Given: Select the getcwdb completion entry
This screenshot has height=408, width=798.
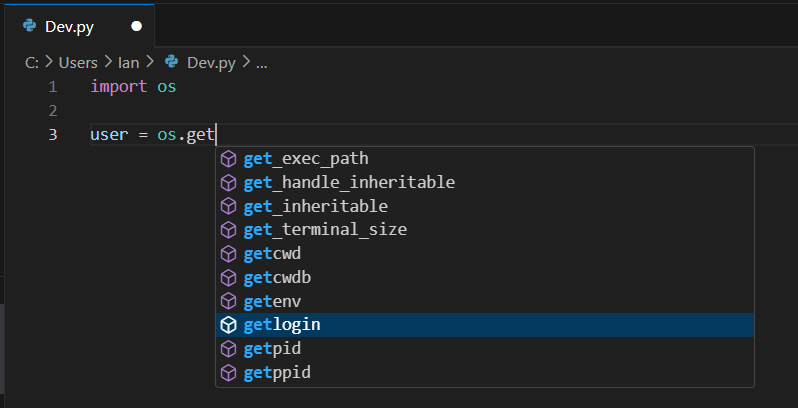Looking at the screenshot, I should pos(277,278).
